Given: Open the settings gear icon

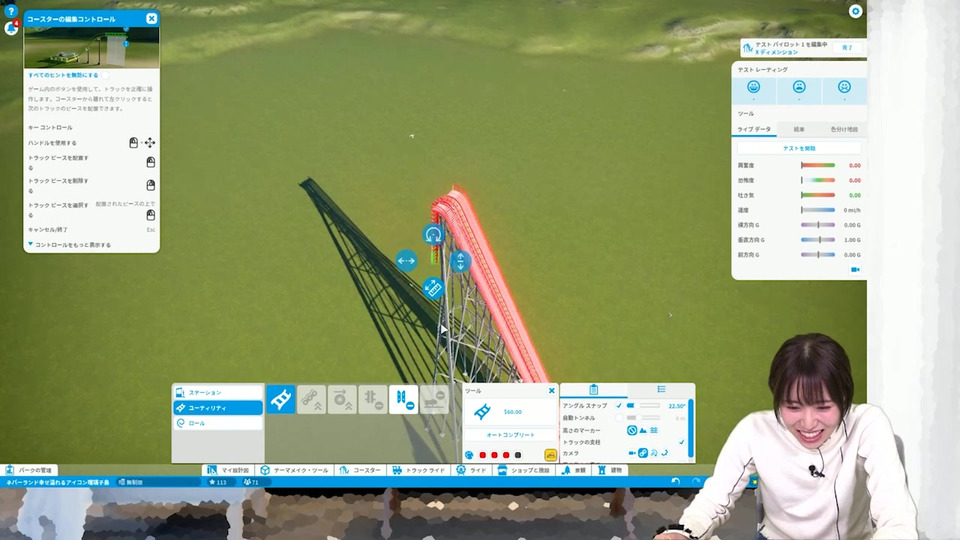Looking at the screenshot, I should tap(855, 11).
